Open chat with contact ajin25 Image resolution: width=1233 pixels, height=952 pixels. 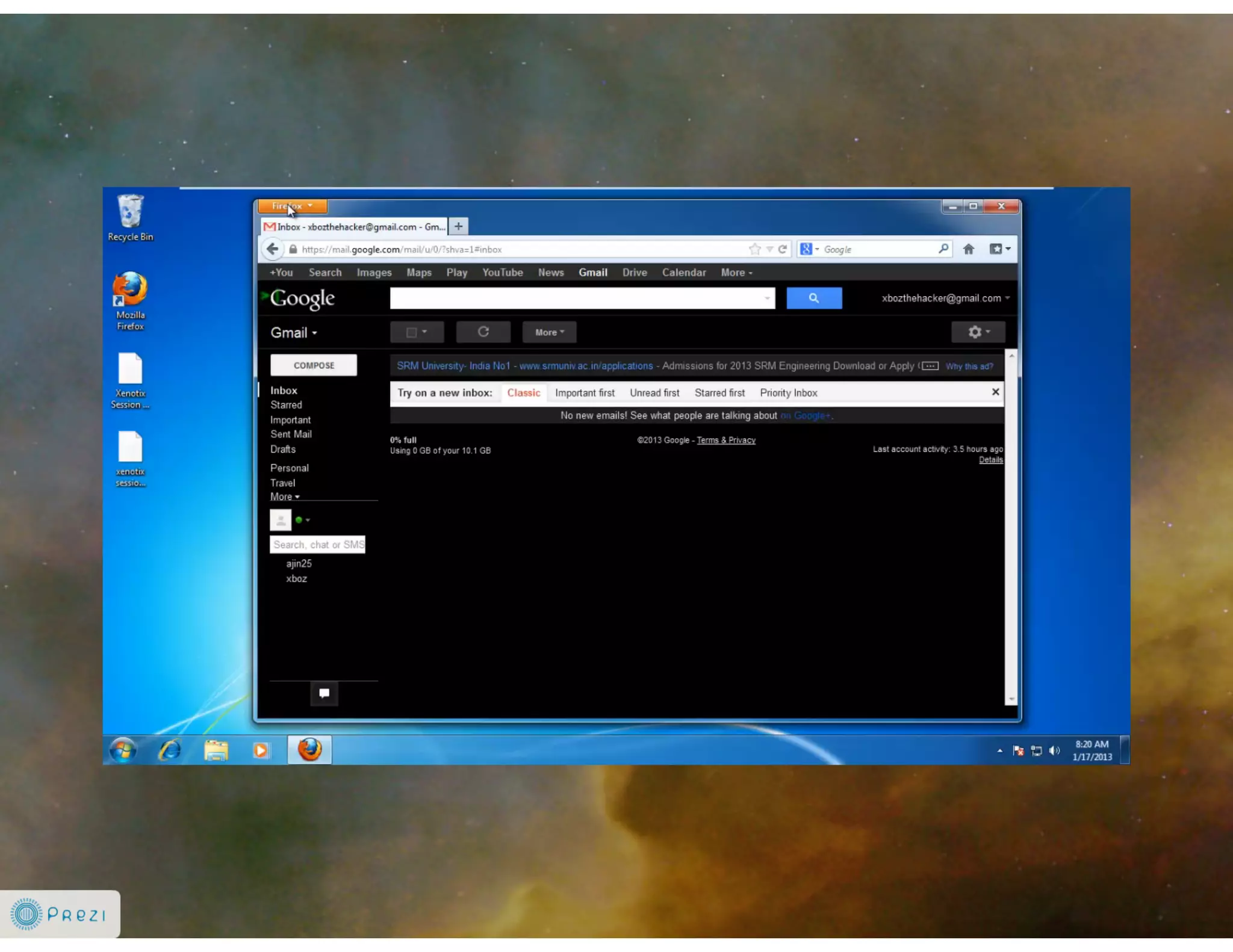tap(299, 563)
